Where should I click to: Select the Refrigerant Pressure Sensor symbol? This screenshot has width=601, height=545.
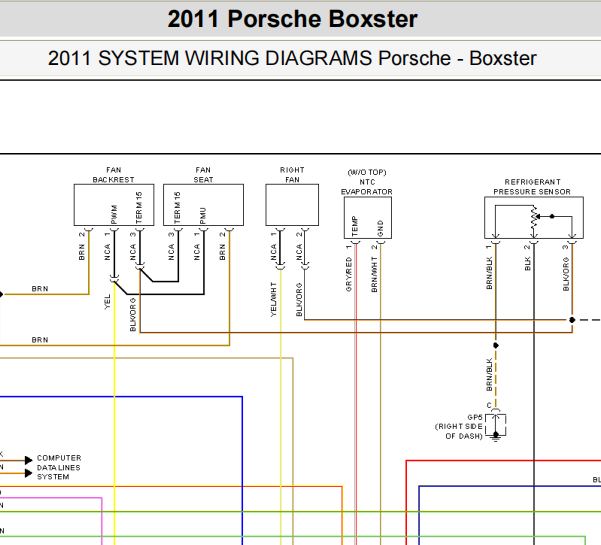534,217
